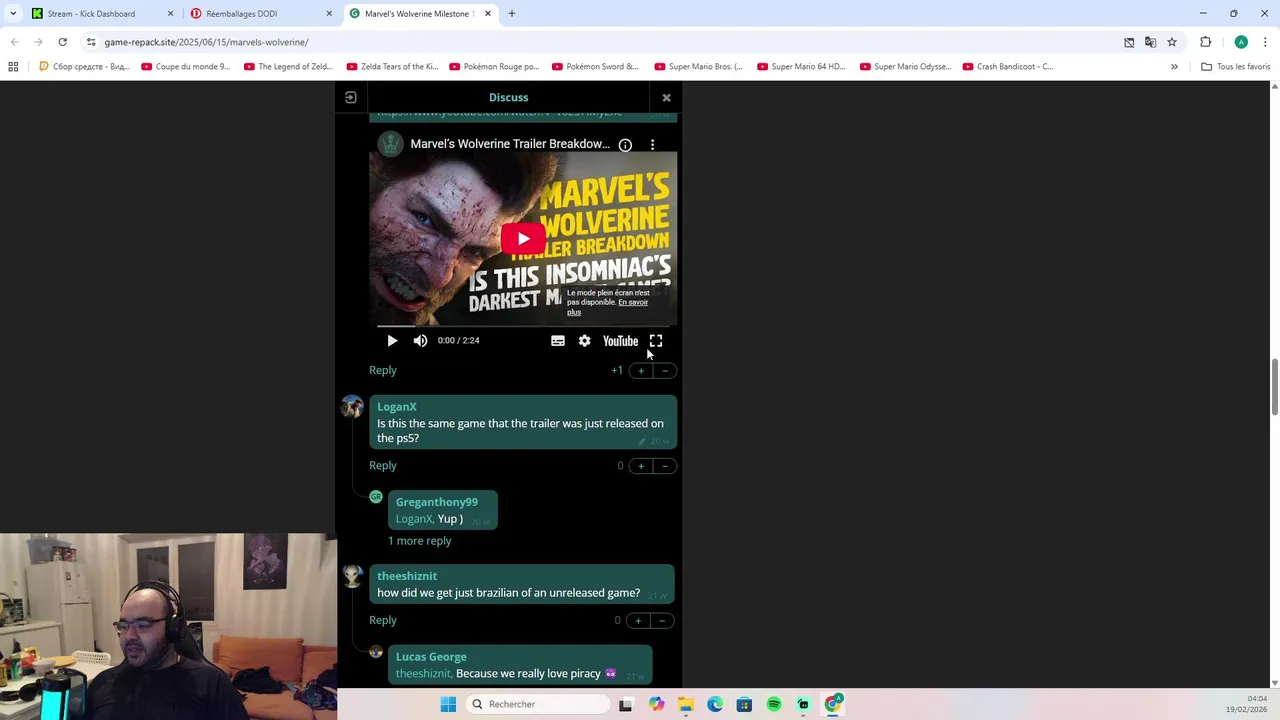Image resolution: width=1280 pixels, height=720 pixels.
Task: Open Microsoft Store from the taskbar
Action: pos(744,704)
